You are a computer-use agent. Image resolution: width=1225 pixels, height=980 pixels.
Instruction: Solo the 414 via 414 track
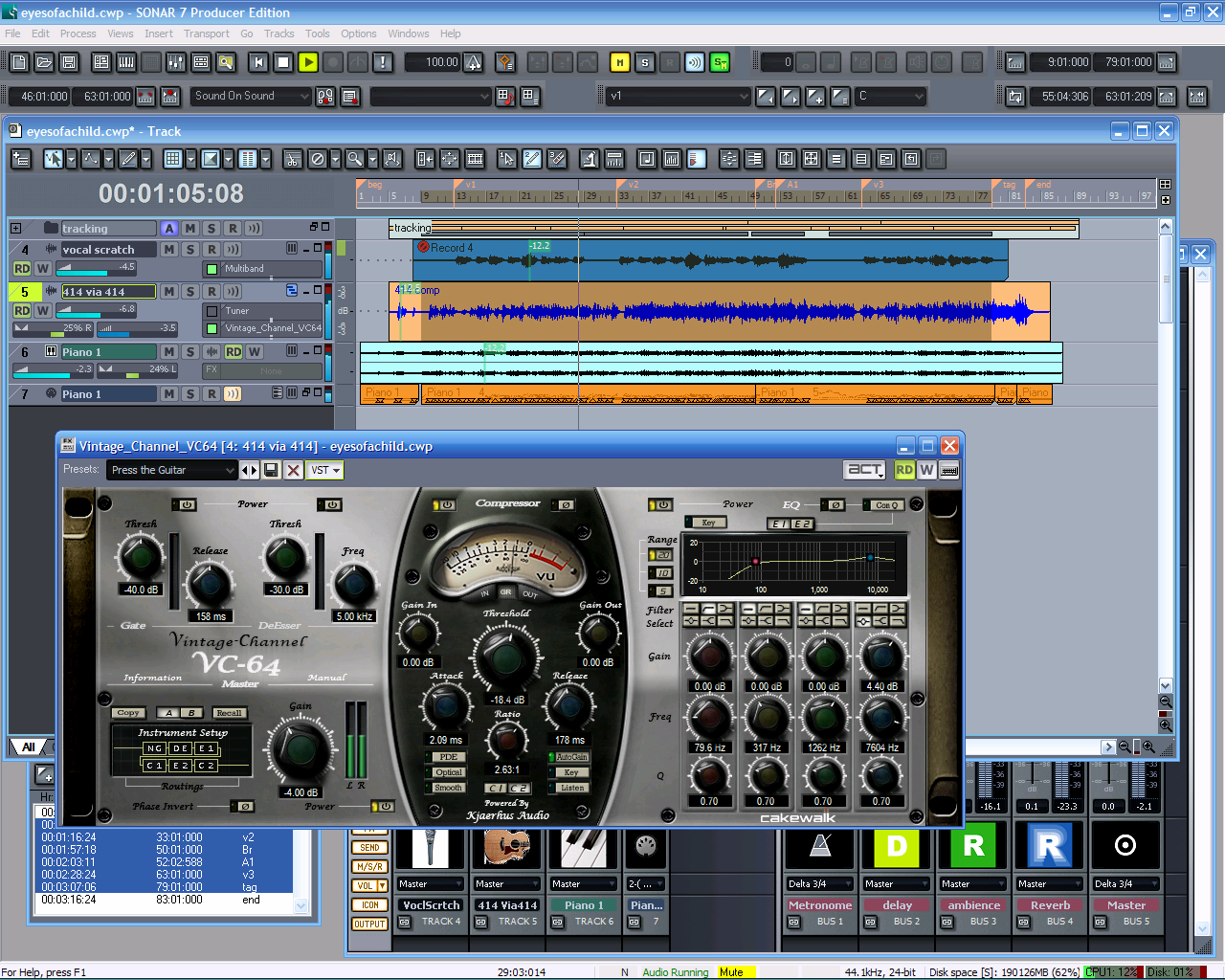pyautogui.click(x=190, y=292)
